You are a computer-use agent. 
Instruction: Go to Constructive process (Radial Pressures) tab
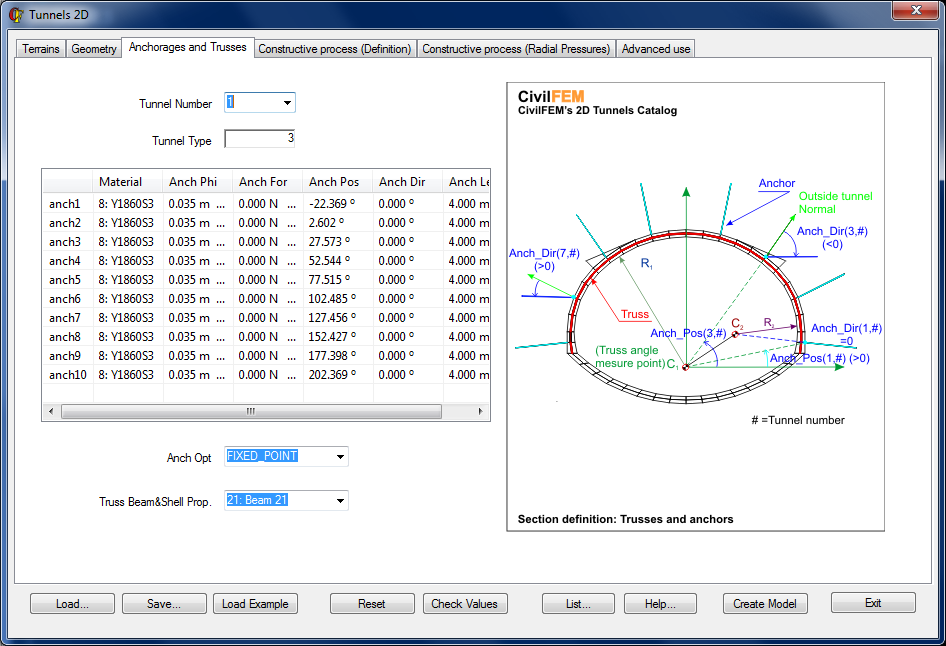[x=516, y=49]
